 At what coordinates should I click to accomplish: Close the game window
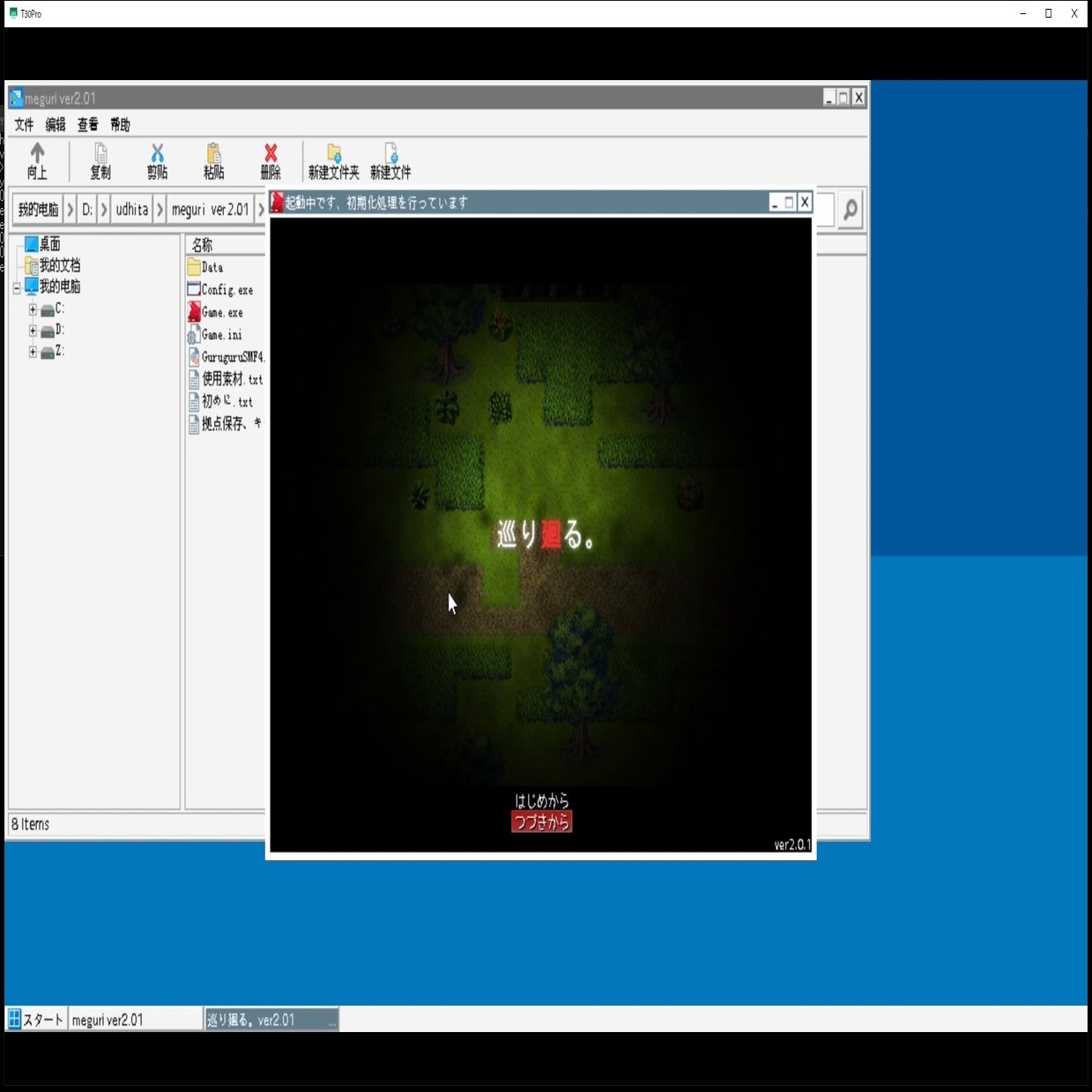pos(805,203)
